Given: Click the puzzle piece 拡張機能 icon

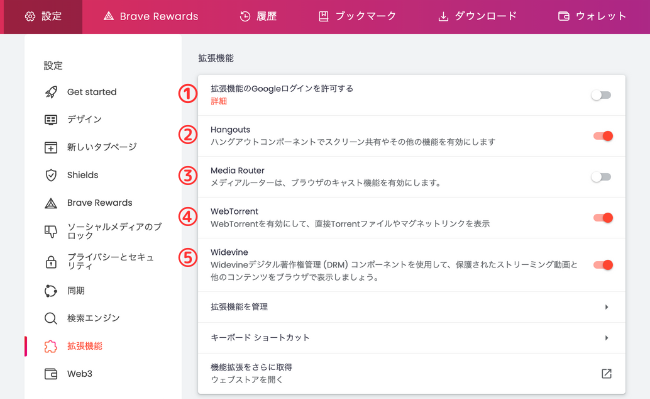Looking at the screenshot, I should 51,346.
